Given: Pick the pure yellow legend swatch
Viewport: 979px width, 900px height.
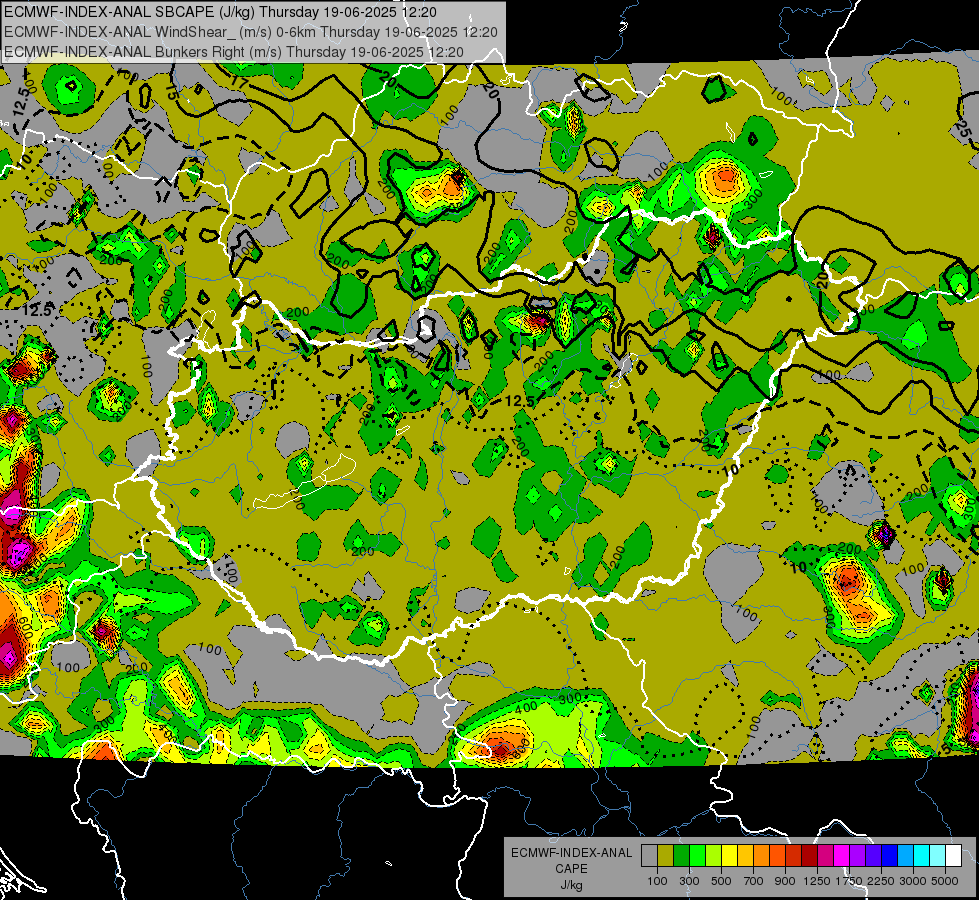Looking at the screenshot, I should (729, 856).
